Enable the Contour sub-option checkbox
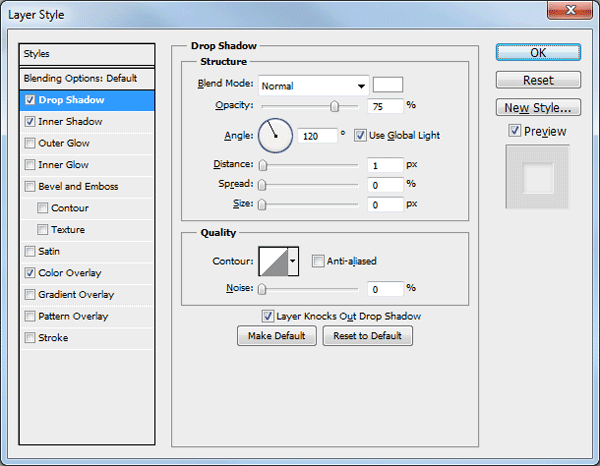This screenshot has width=600, height=466. point(42,208)
